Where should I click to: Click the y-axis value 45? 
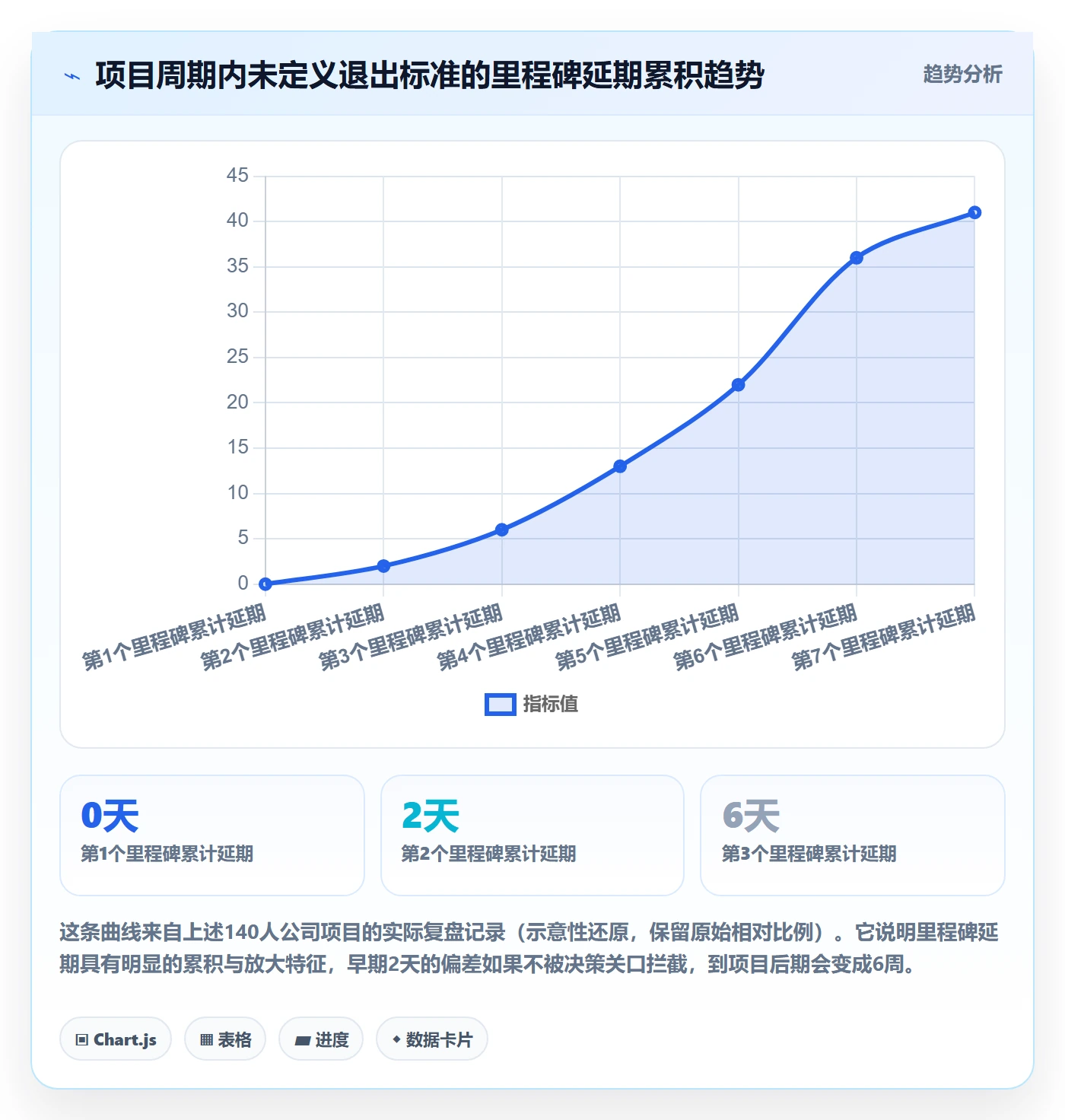click(237, 176)
